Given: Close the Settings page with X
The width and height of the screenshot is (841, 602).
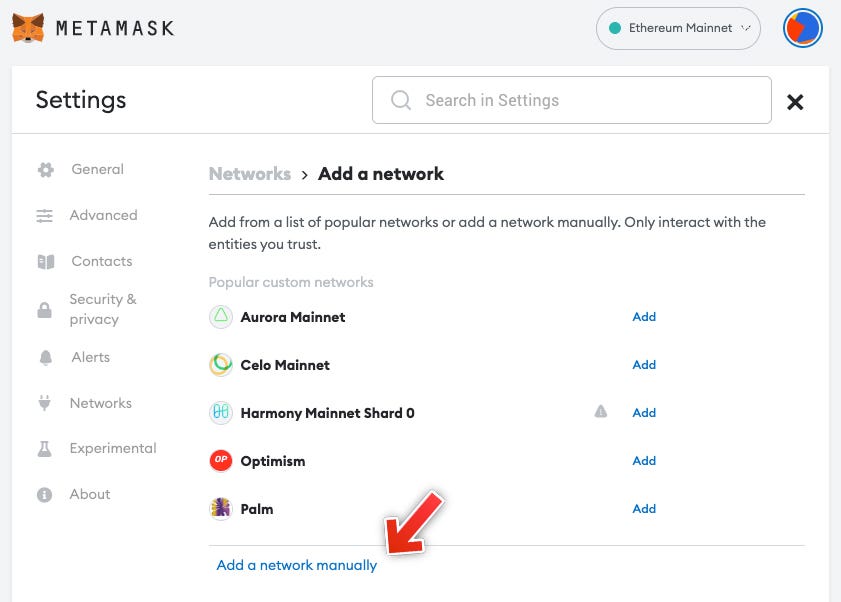Looking at the screenshot, I should [795, 101].
